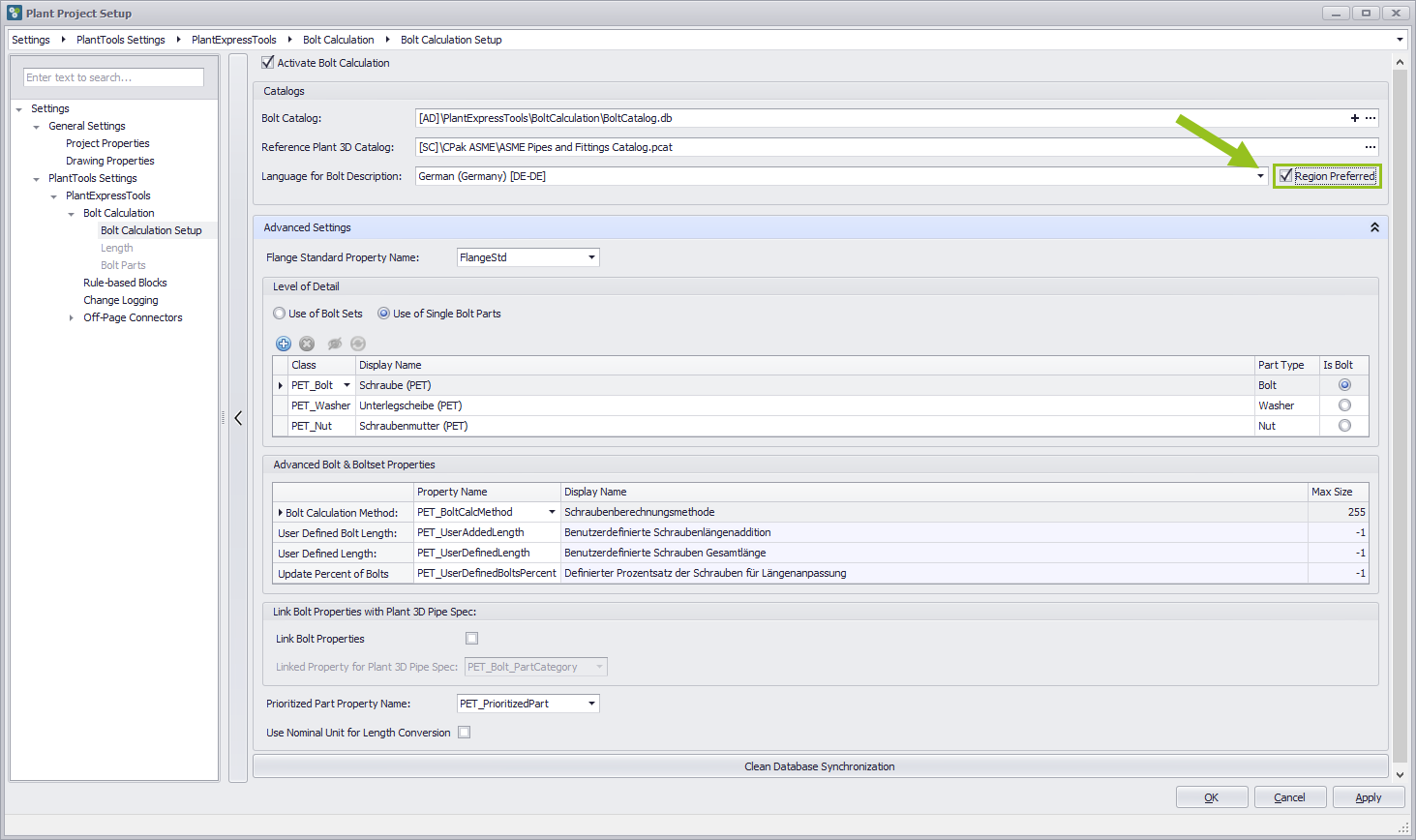Click the blue add class row icon
Viewport: 1416px width, 840px height.
(284, 344)
